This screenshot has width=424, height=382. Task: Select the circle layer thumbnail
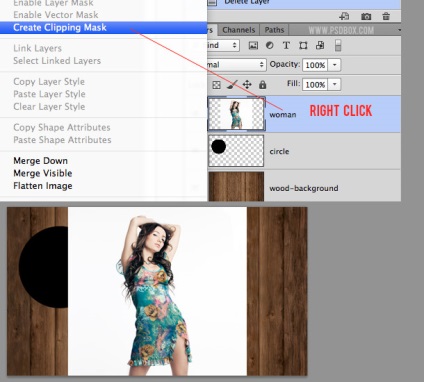click(236, 151)
